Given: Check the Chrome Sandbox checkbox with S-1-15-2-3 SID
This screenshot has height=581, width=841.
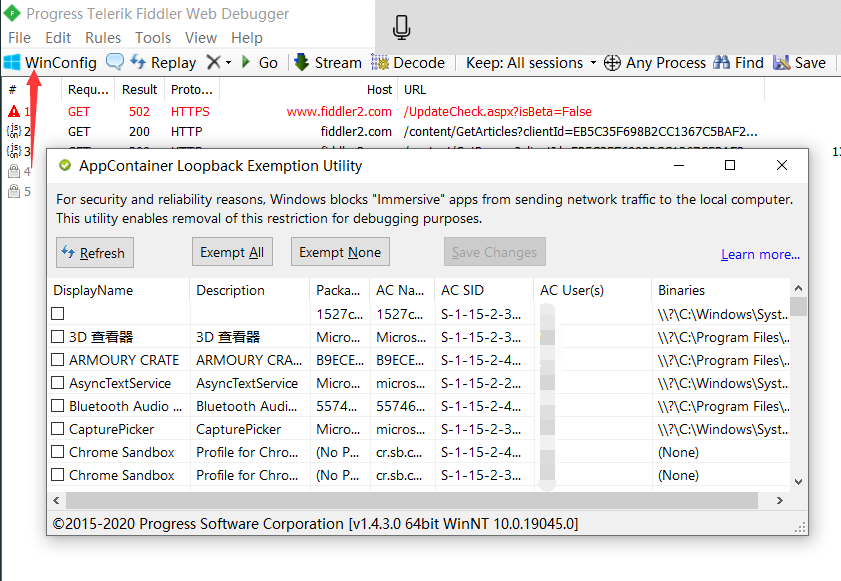Looking at the screenshot, I should (57, 475).
